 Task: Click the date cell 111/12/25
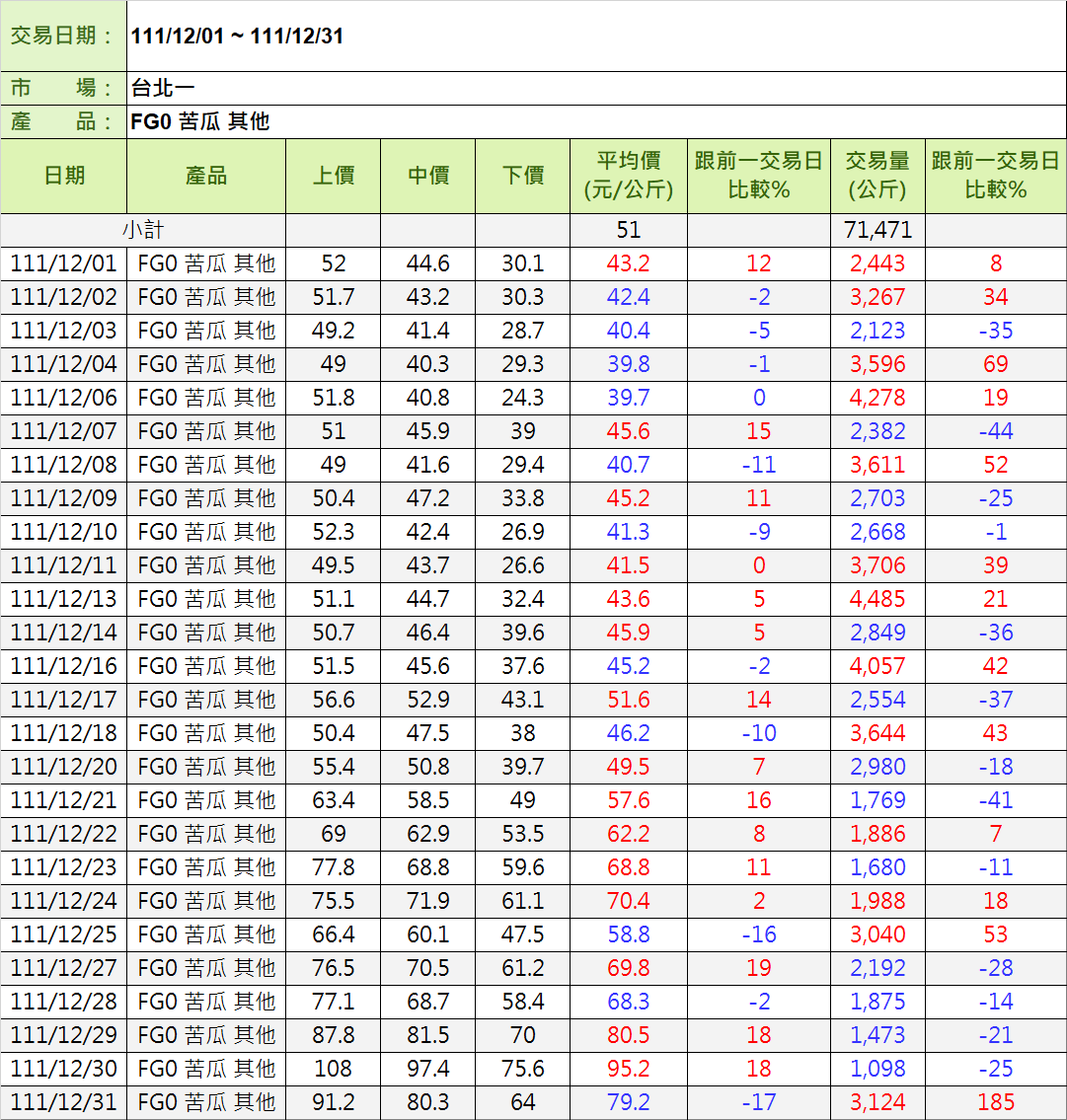pos(64,934)
